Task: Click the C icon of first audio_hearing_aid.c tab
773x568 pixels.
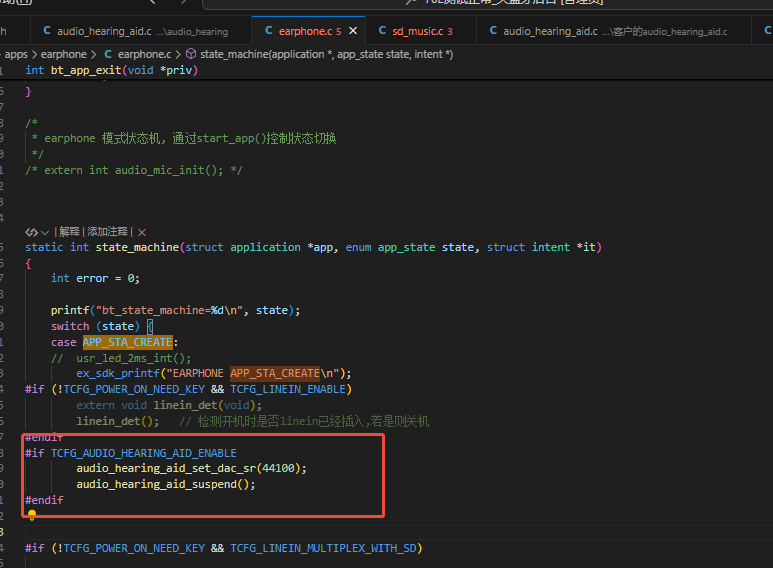Action: [47, 31]
